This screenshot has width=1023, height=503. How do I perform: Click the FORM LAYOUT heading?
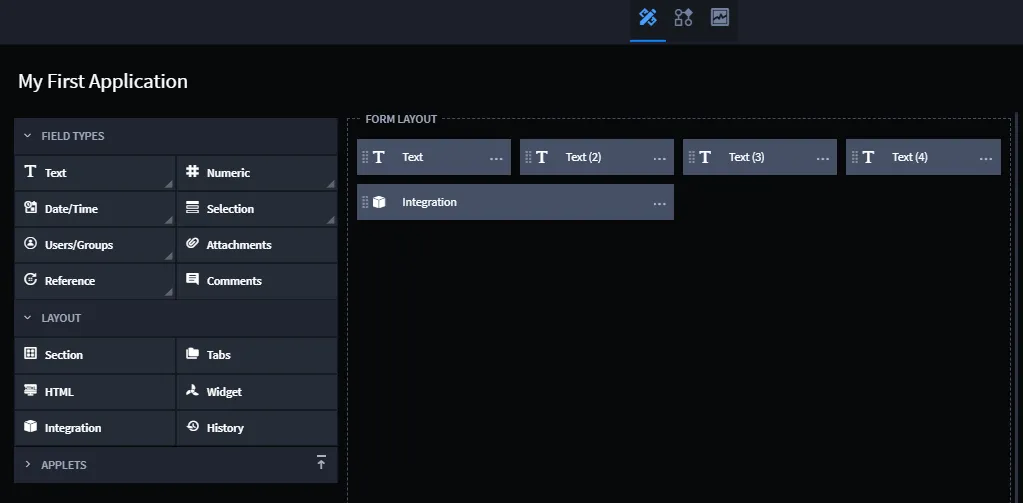(401, 119)
